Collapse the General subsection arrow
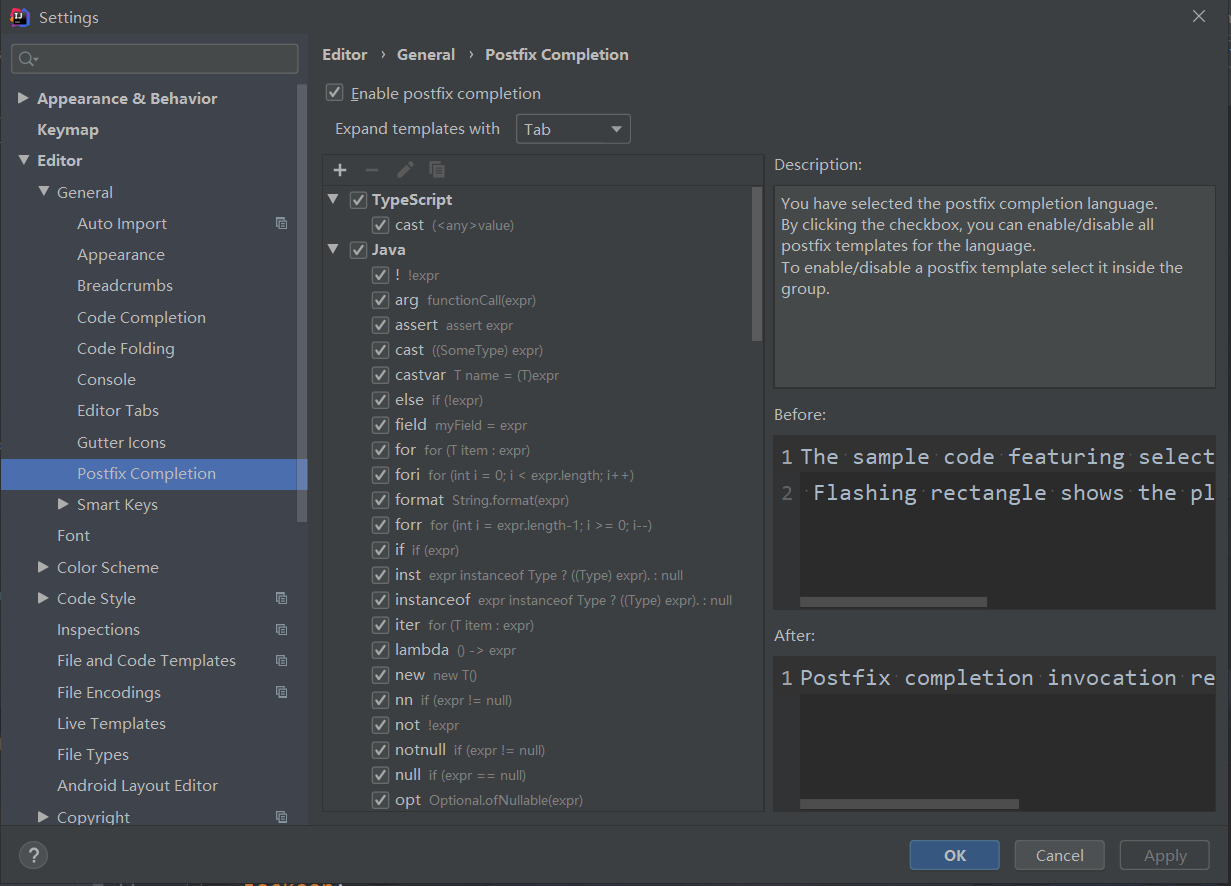Screen dimensions: 1231x886 click(43, 192)
